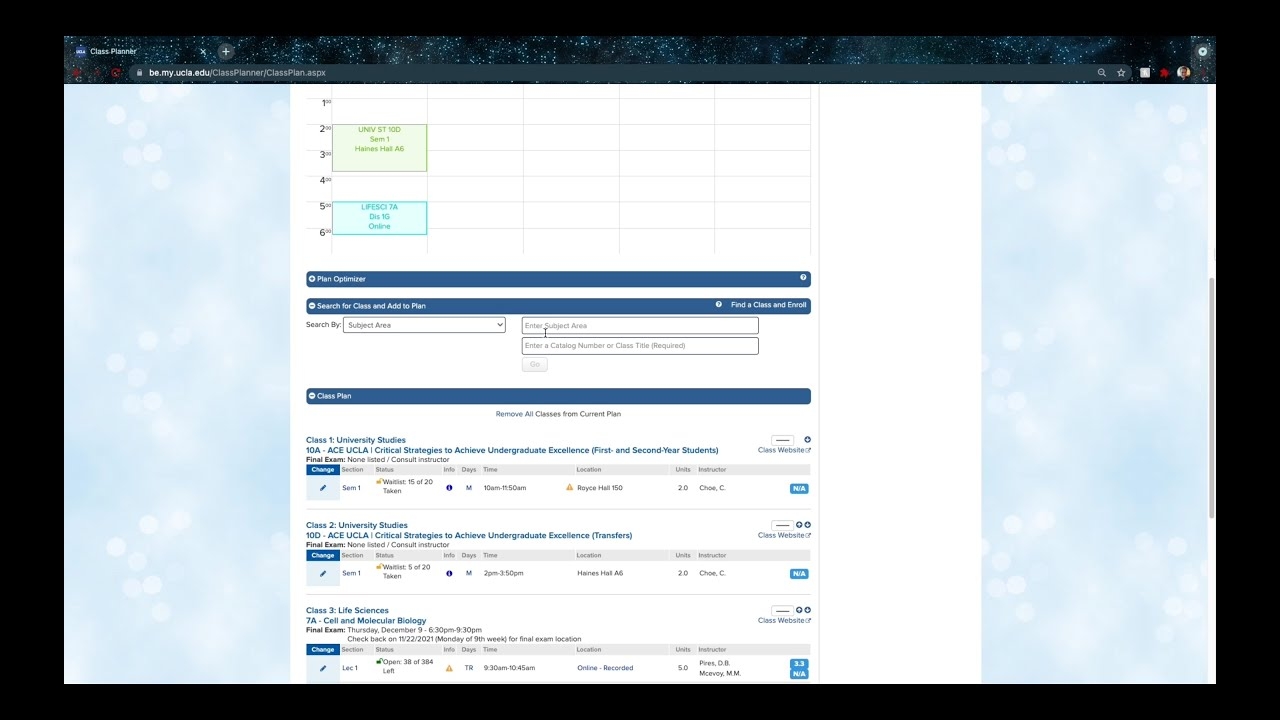Move Class 2 up using the arrow icon
The image size is (1280, 720).
pos(798,524)
